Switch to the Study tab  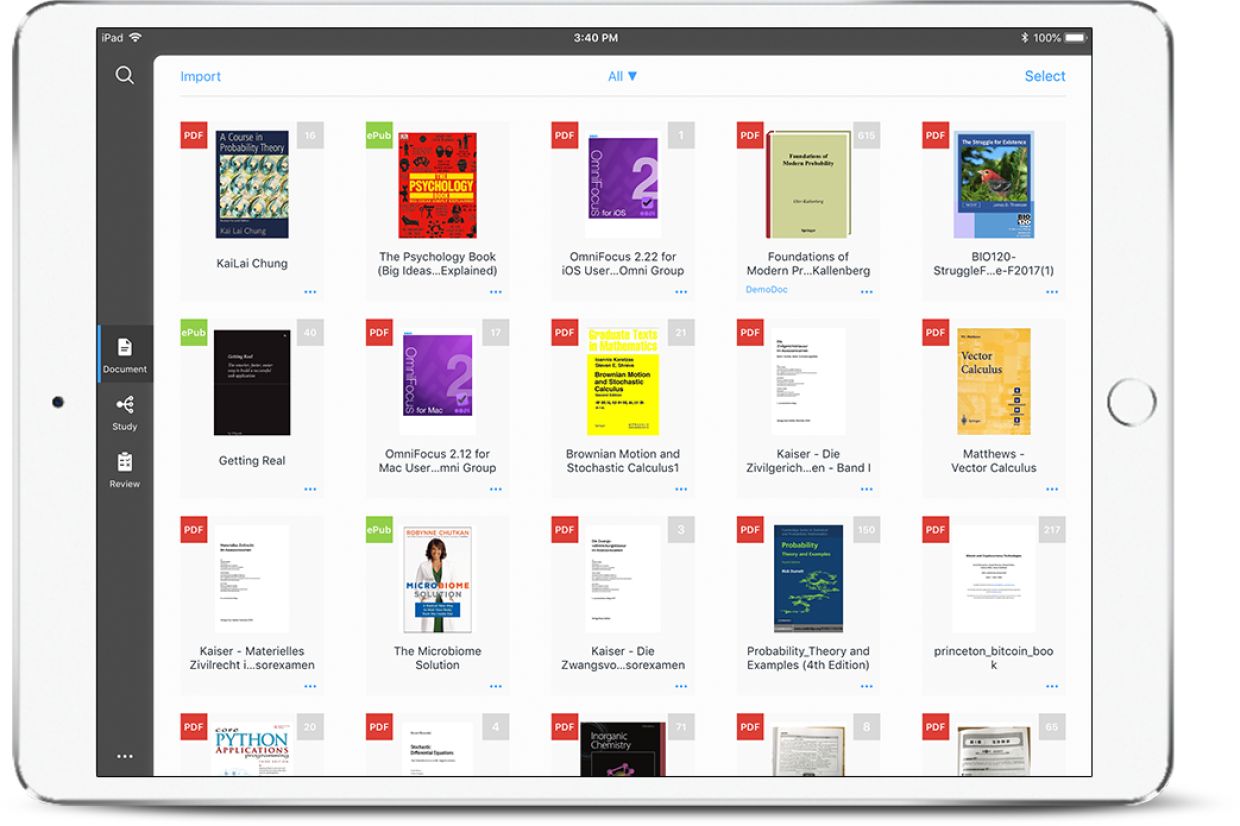click(124, 412)
